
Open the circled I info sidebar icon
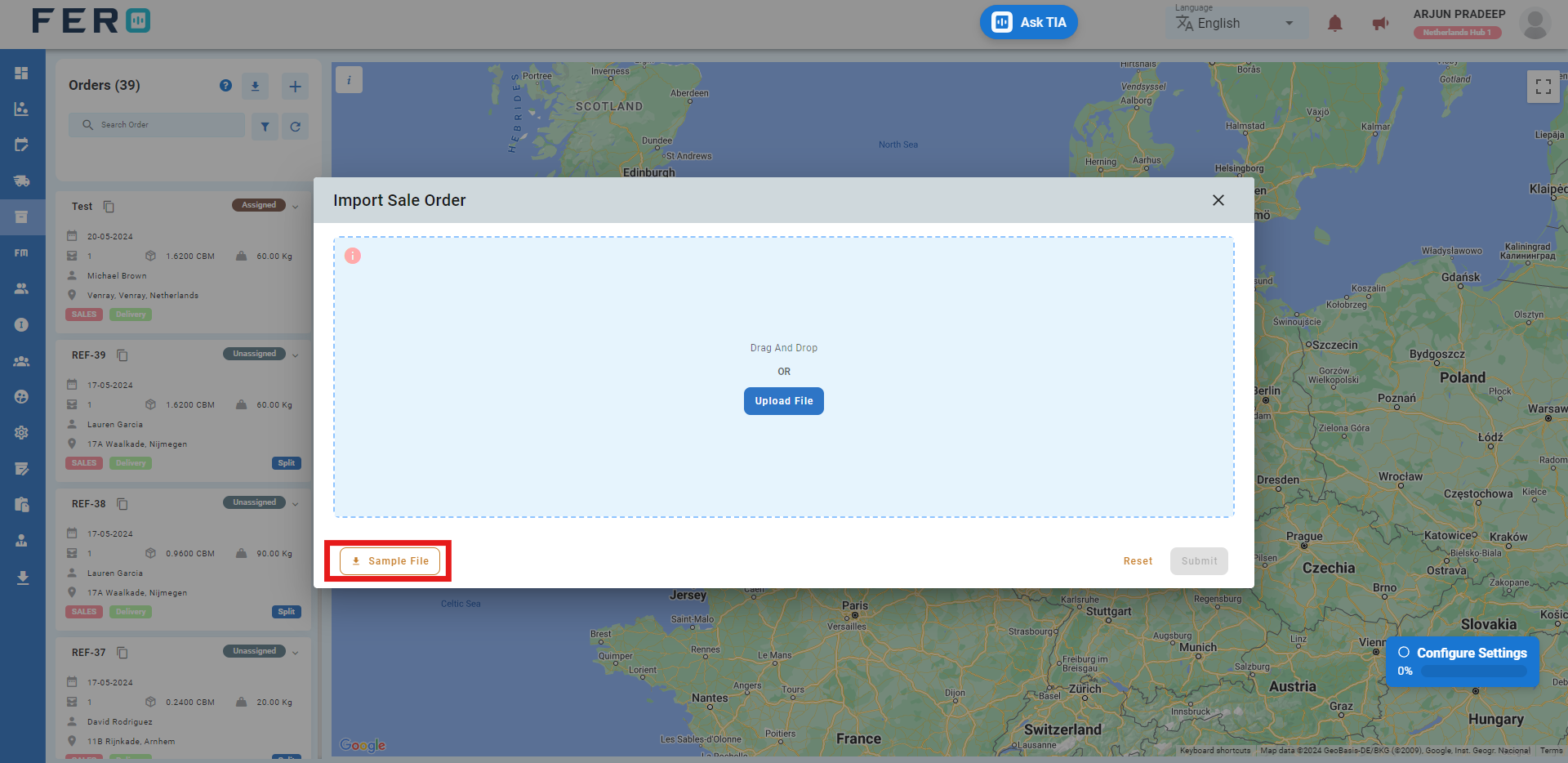[x=22, y=324]
